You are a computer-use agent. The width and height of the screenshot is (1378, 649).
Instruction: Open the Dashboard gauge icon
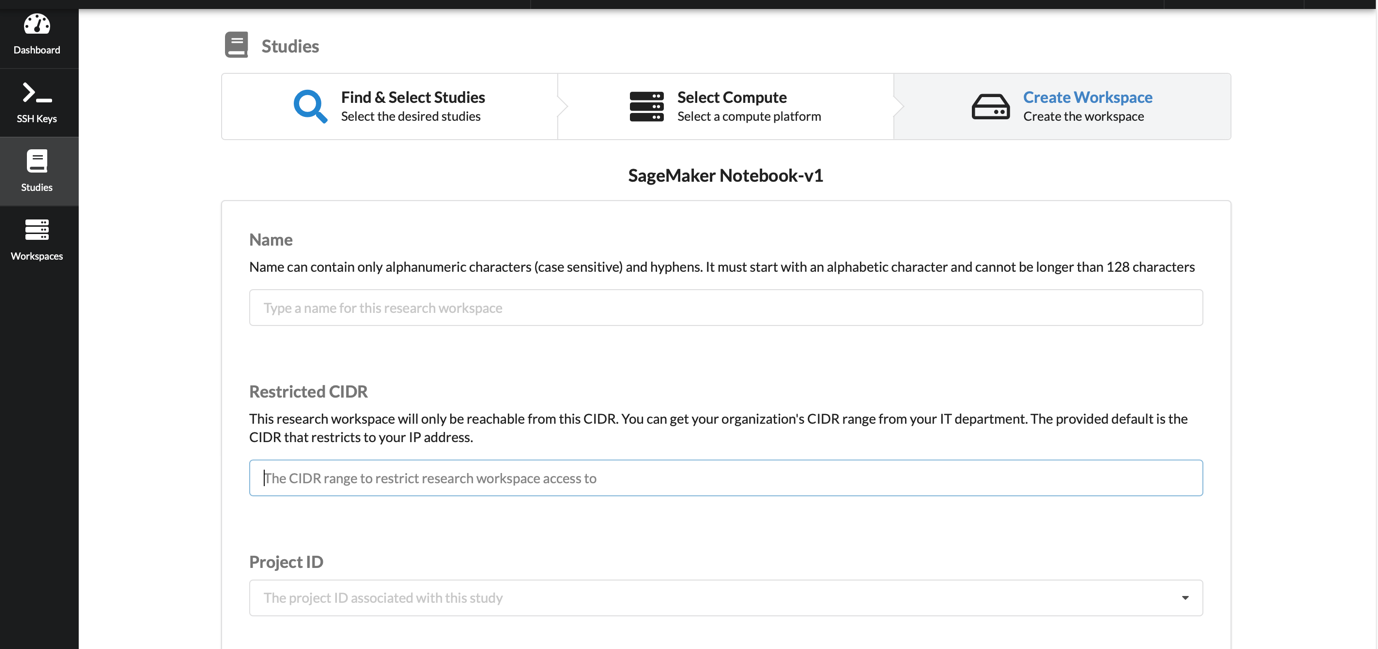click(37, 24)
